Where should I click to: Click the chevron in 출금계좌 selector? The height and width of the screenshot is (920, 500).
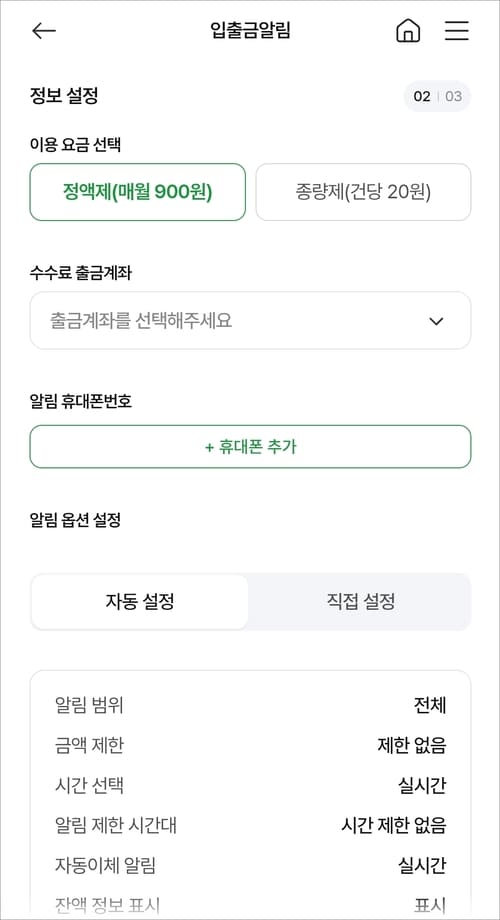pyautogui.click(x=436, y=321)
